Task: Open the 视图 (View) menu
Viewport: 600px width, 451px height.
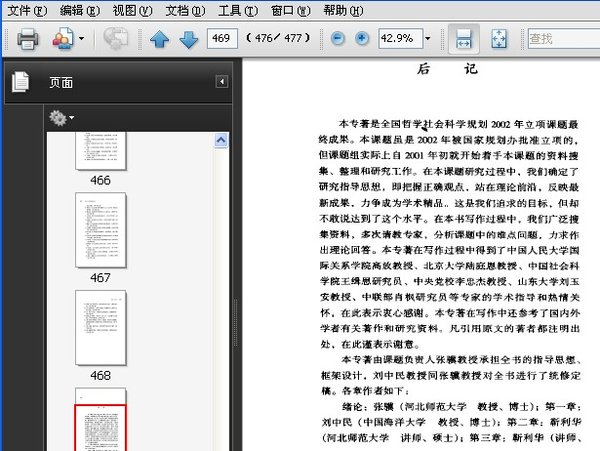Action: [x=132, y=10]
